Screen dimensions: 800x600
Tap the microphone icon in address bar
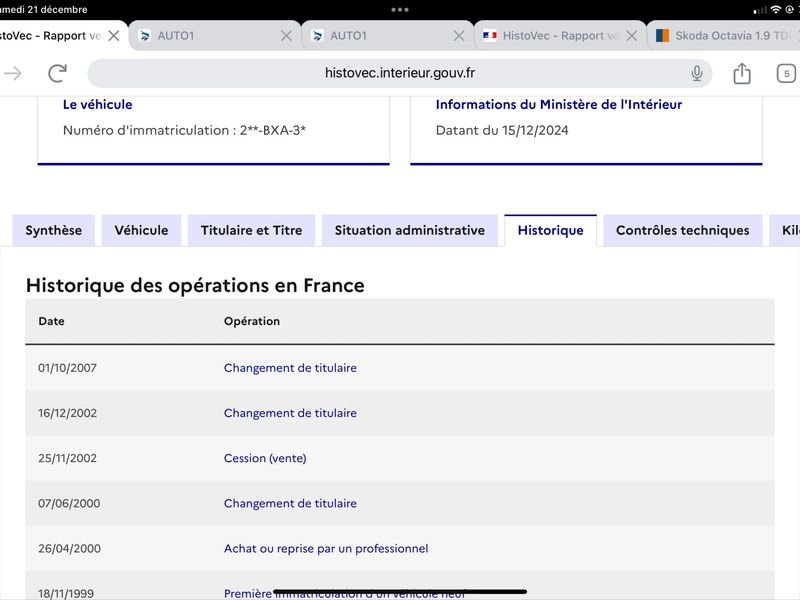coord(696,73)
